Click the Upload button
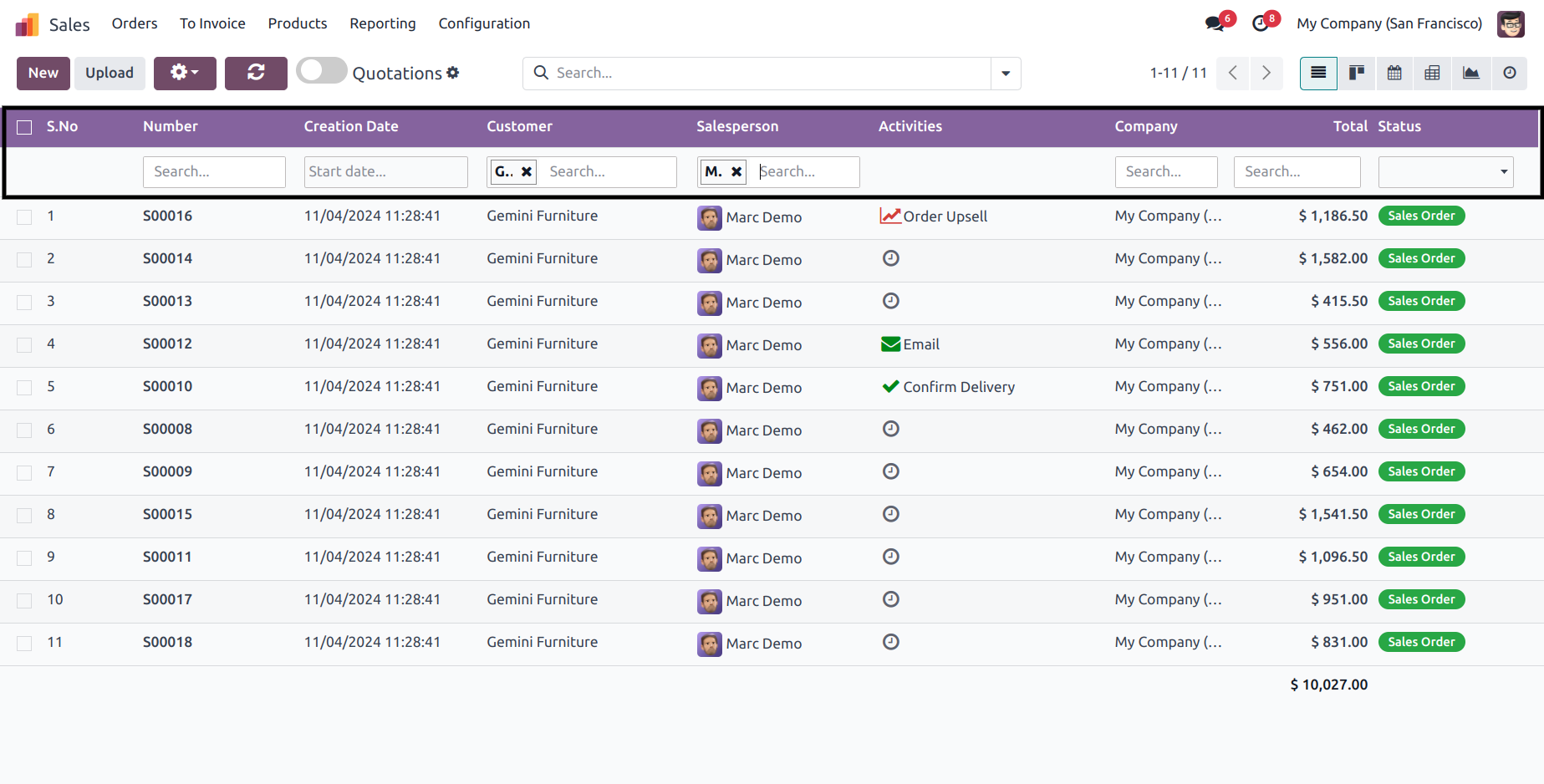 tap(110, 73)
